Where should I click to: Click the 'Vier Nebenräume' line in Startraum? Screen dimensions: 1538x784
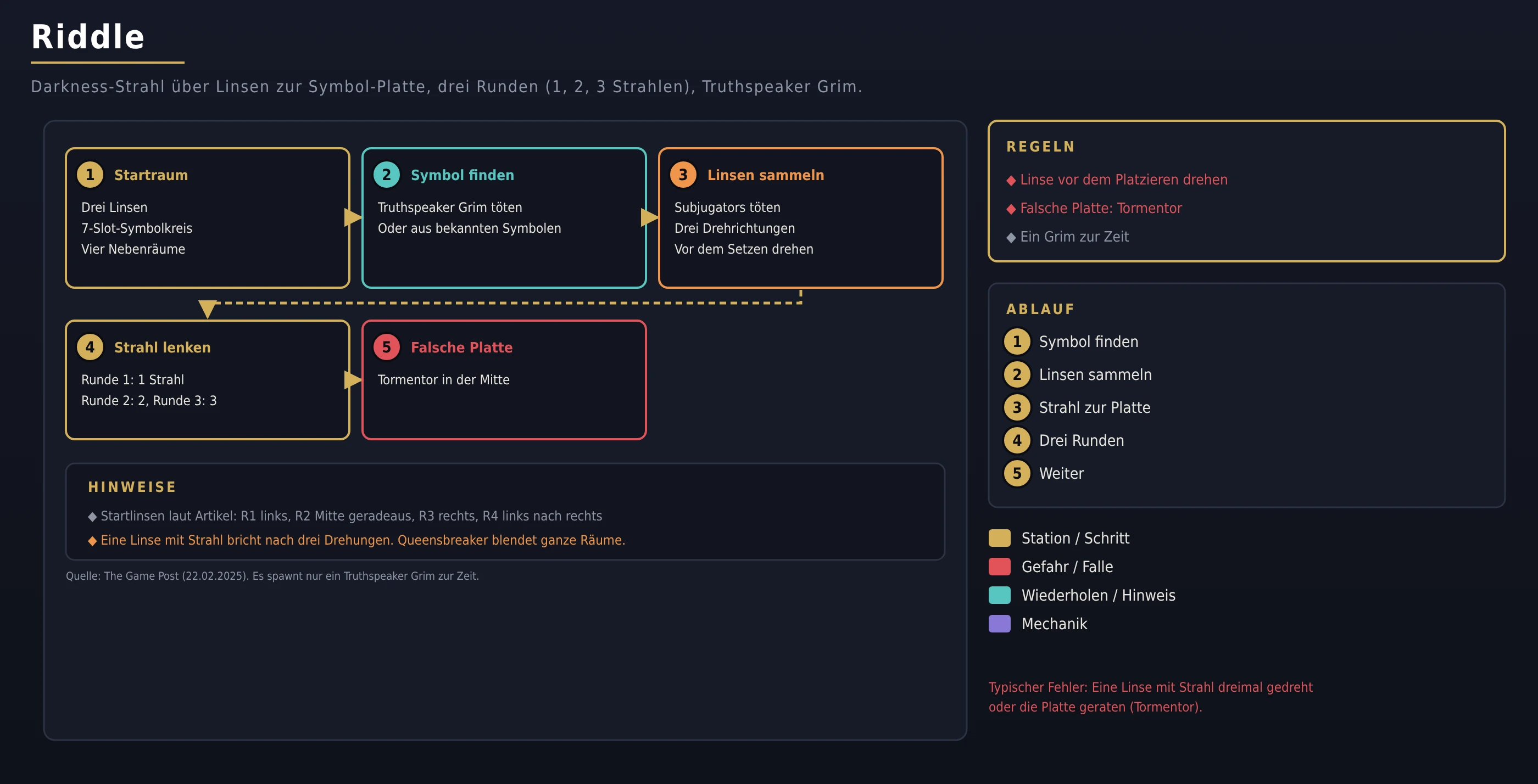133,249
